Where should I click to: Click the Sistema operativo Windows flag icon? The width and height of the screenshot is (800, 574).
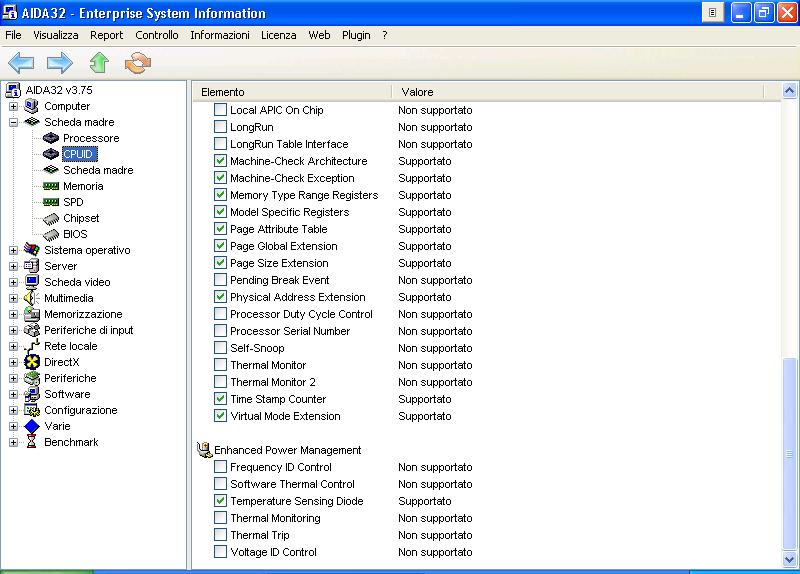point(32,249)
